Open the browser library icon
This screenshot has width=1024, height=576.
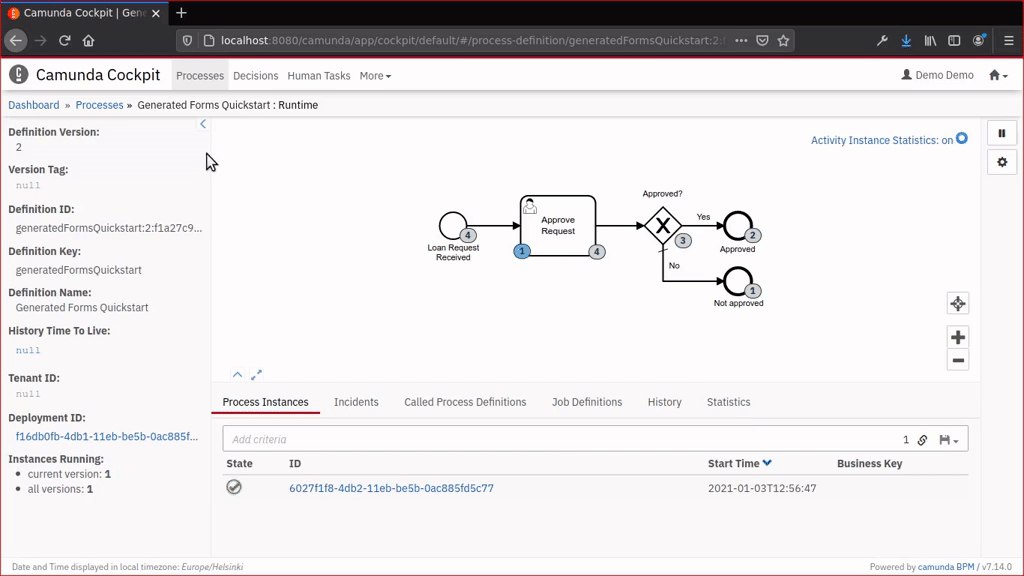[x=930, y=40]
